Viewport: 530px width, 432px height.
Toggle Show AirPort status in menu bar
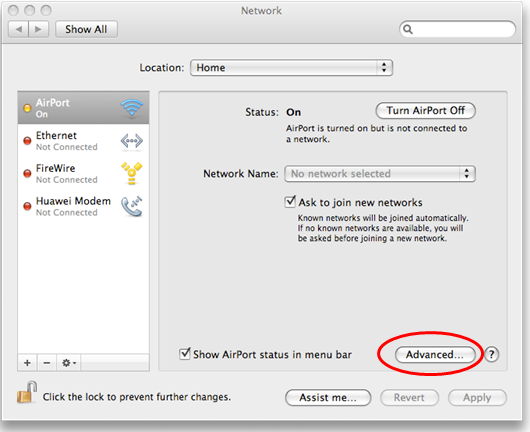pyautogui.click(x=185, y=354)
